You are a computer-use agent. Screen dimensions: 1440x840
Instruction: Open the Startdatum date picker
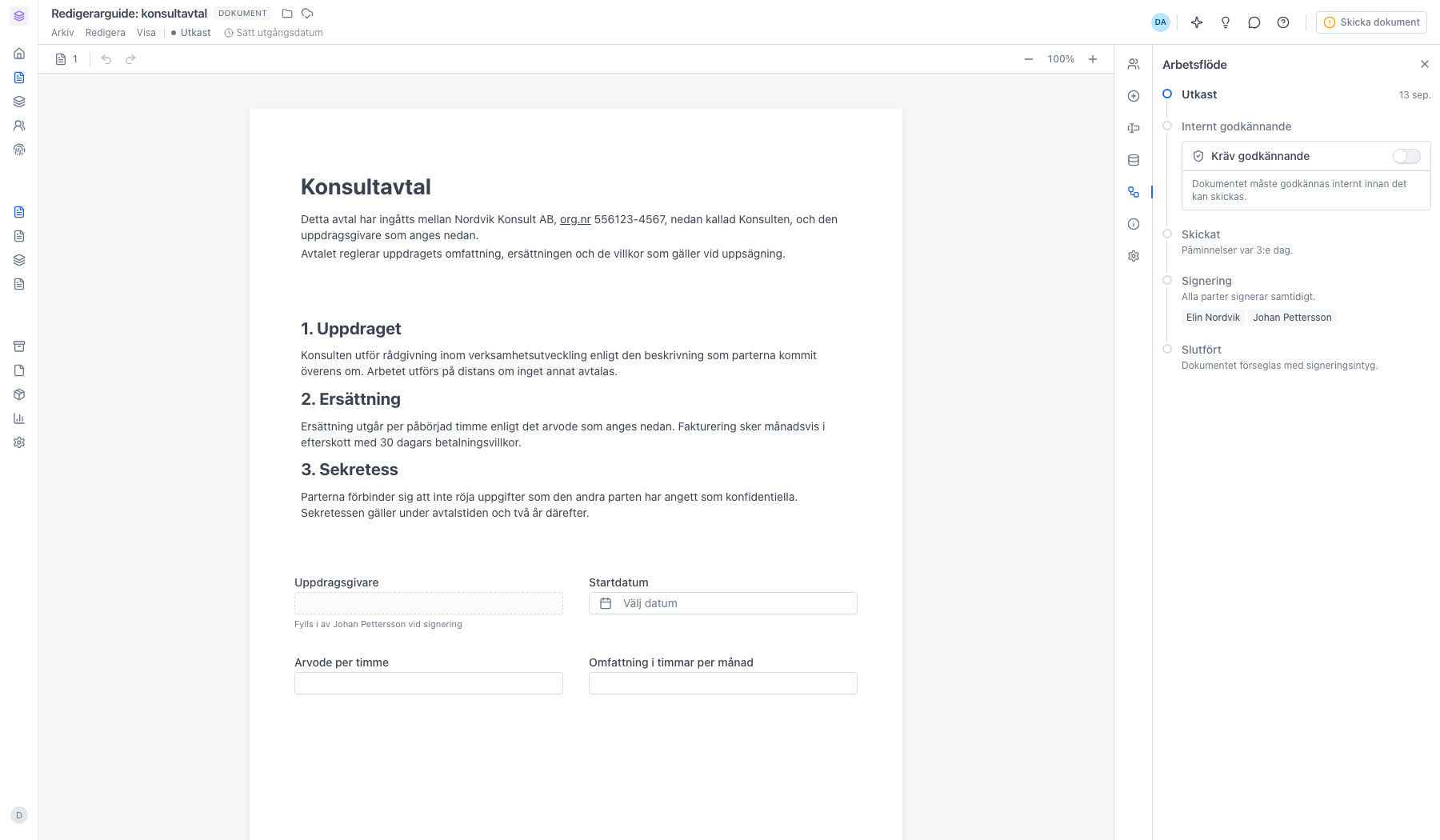tap(723, 603)
